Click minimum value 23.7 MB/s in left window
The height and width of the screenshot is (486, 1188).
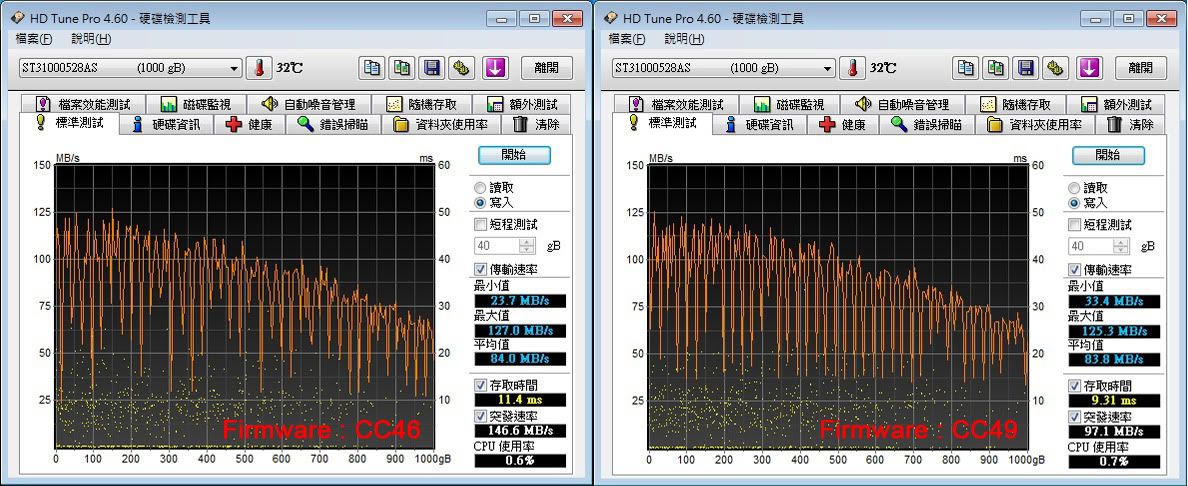[520, 301]
